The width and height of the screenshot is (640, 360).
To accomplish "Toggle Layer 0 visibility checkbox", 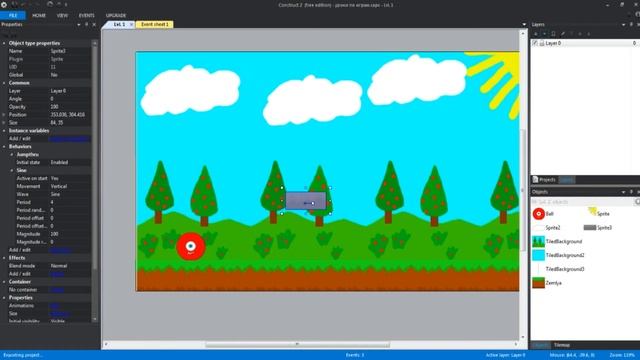I will 535,43.
